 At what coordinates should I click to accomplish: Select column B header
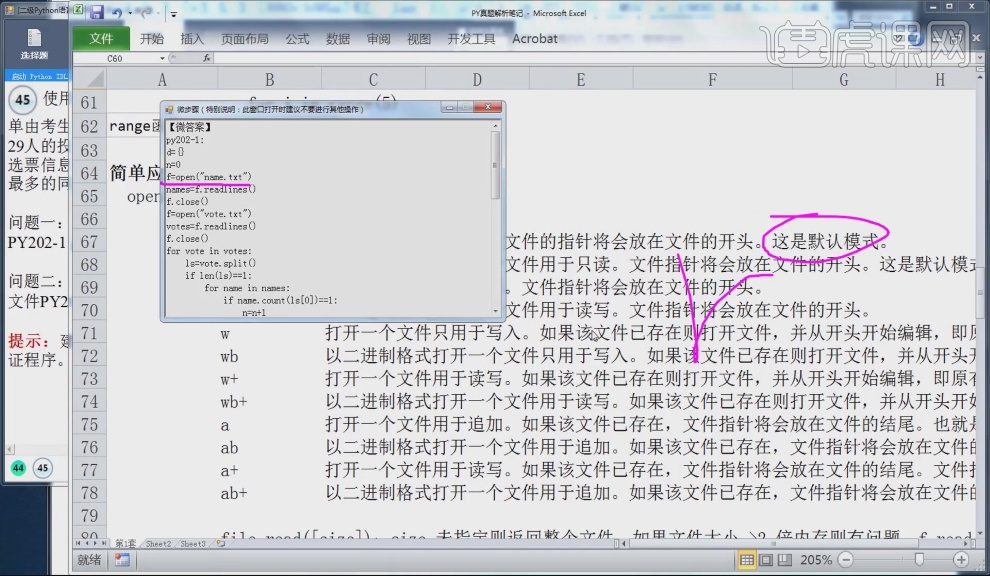point(270,79)
